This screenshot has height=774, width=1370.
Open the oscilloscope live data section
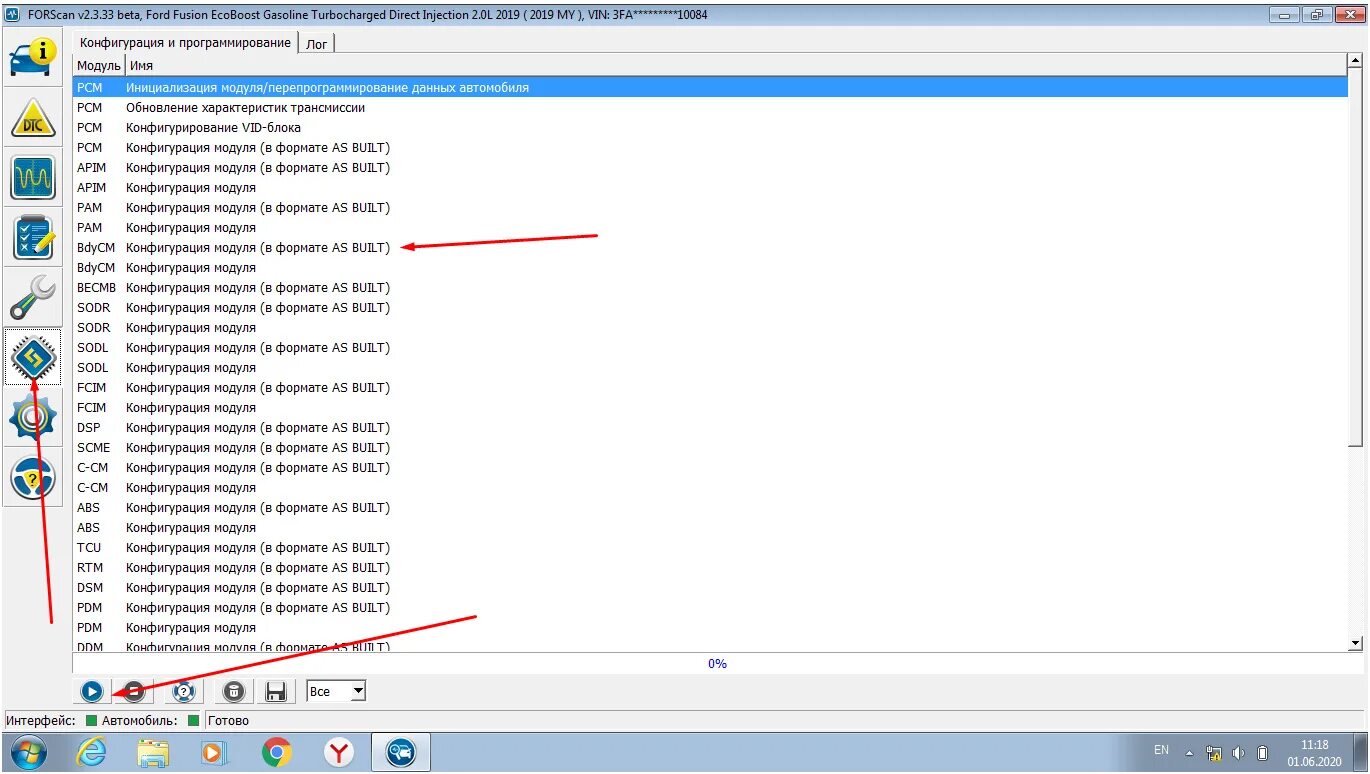33,177
